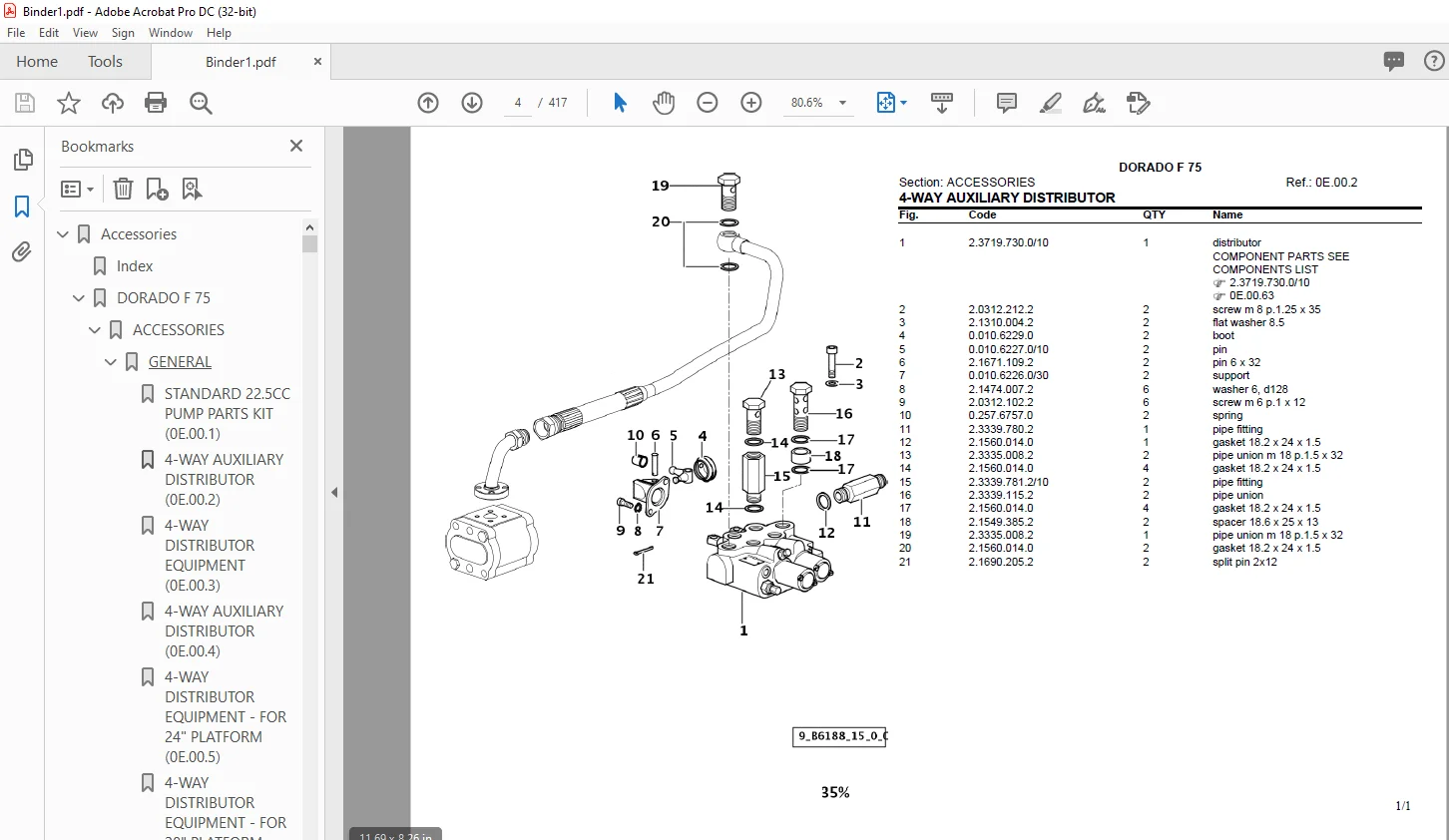Open the Page Thumbnails panel icon
1449x840 pixels.
22,160
